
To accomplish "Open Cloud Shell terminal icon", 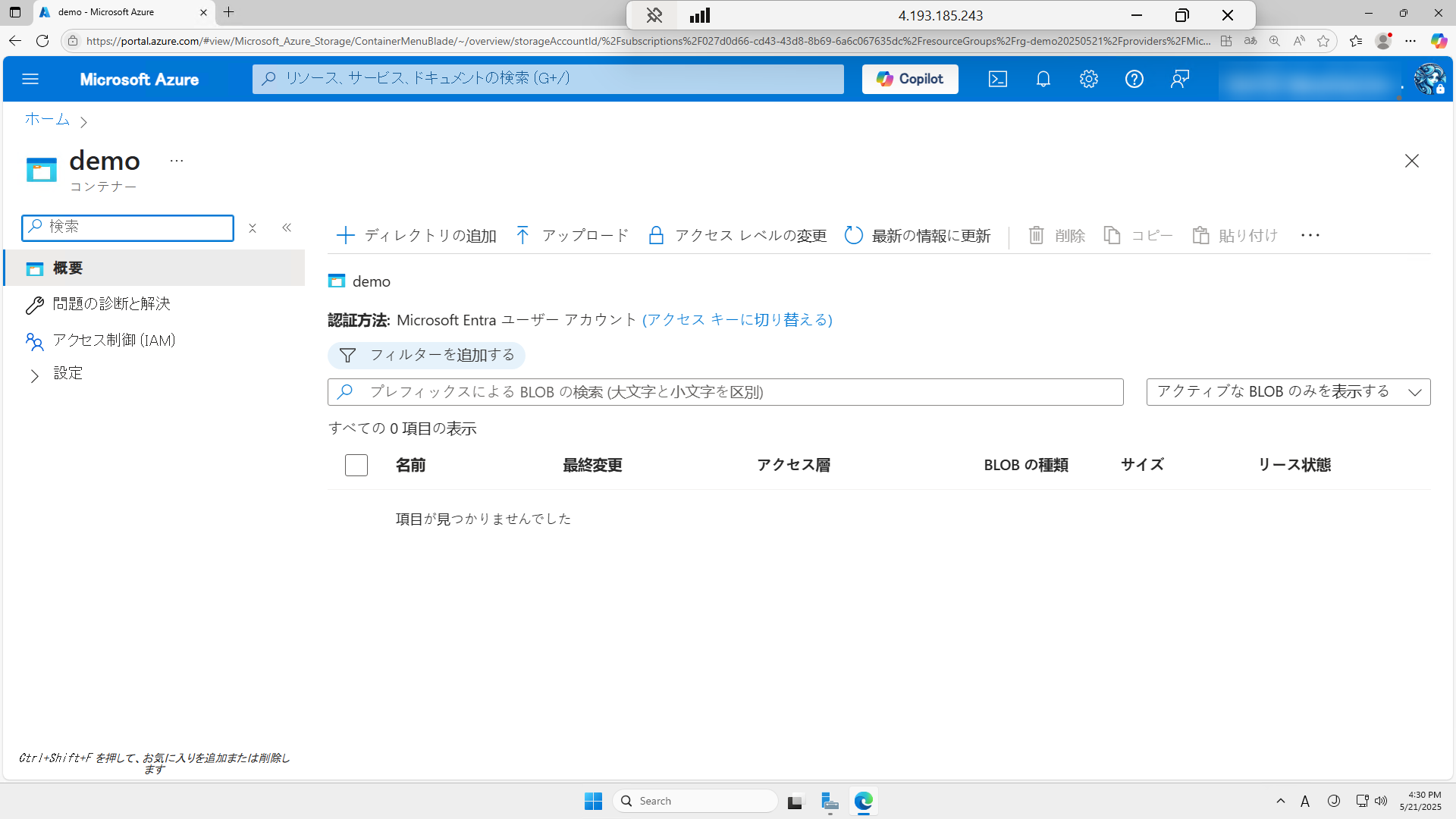I will (997, 79).
